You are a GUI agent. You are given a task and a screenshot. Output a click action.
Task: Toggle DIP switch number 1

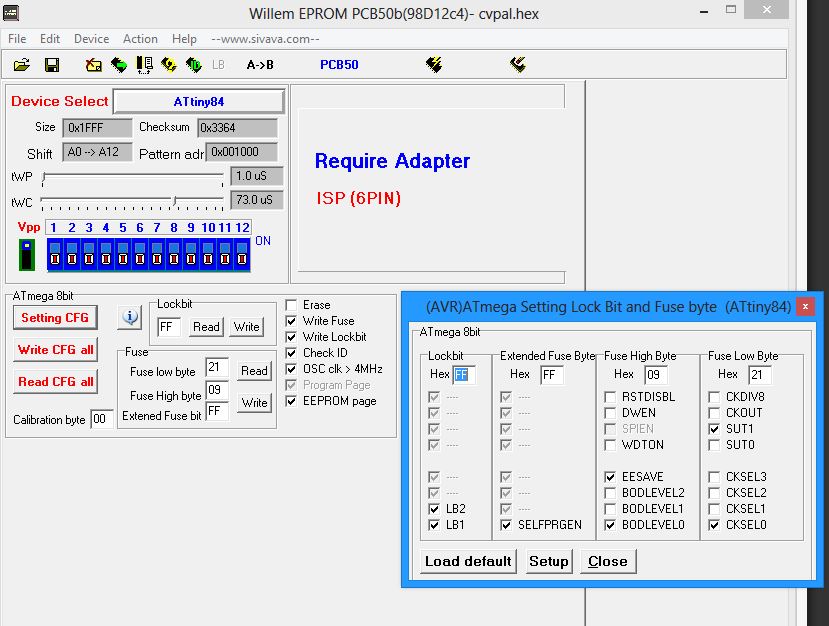(55, 255)
